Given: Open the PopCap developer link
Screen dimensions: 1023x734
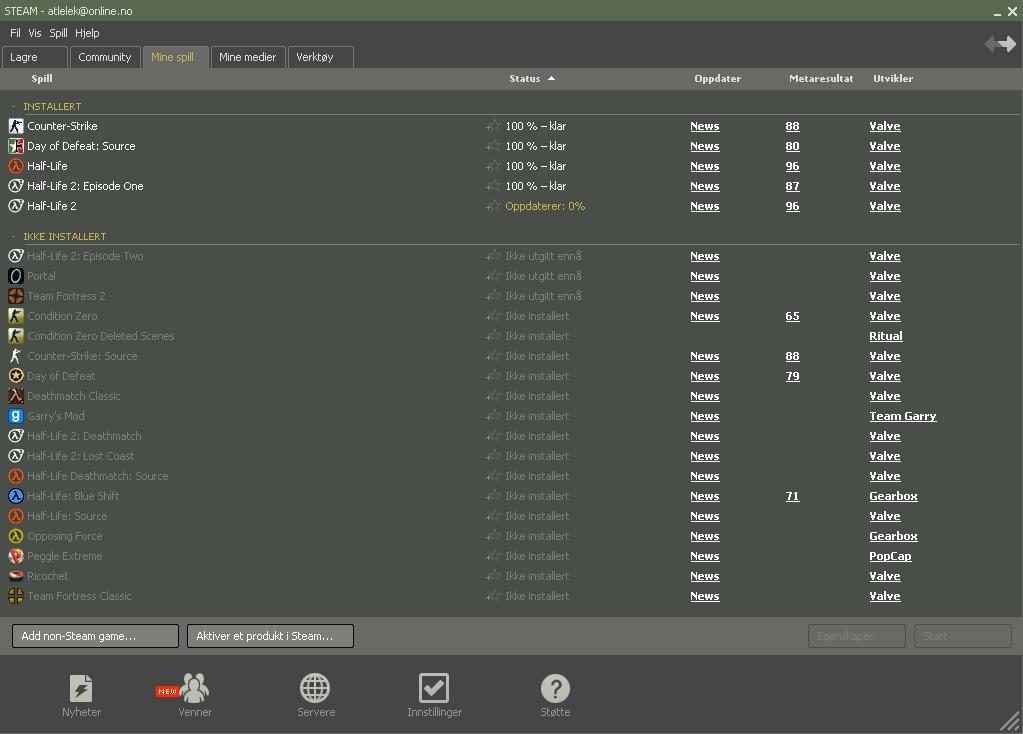Looking at the screenshot, I should coord(890,556).
